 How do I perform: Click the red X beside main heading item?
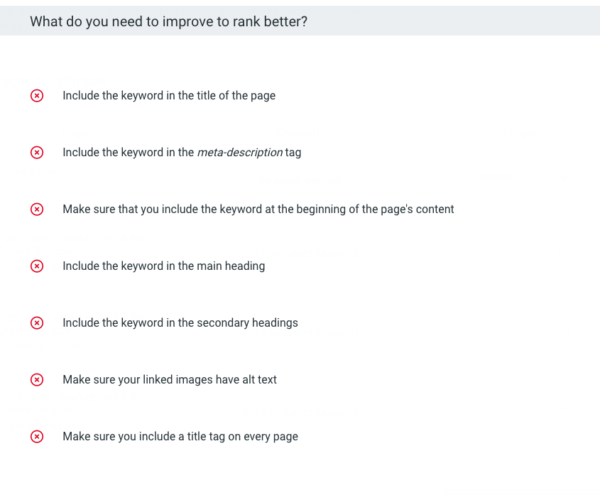[37, 266]
